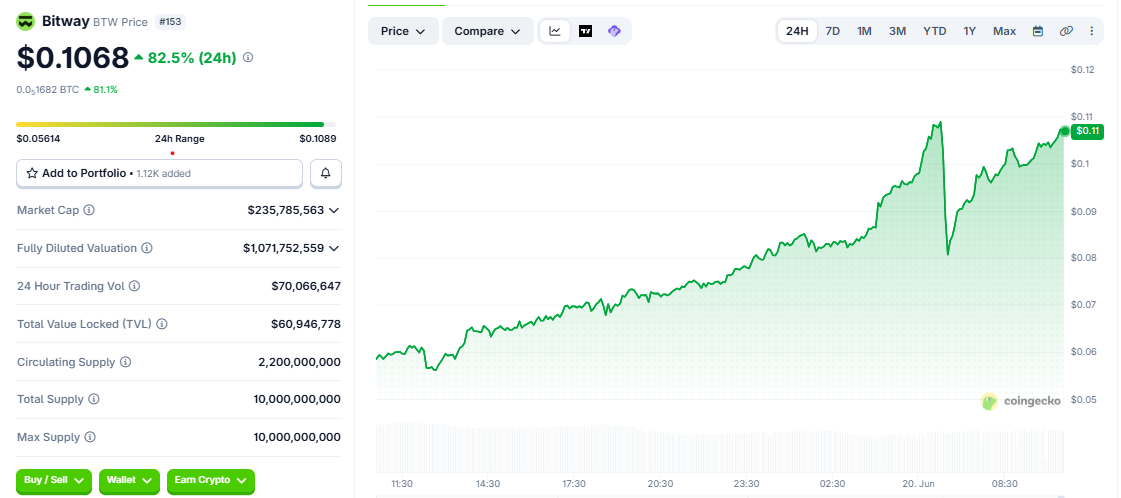Click the volume bars below the chart

[719, 447]
